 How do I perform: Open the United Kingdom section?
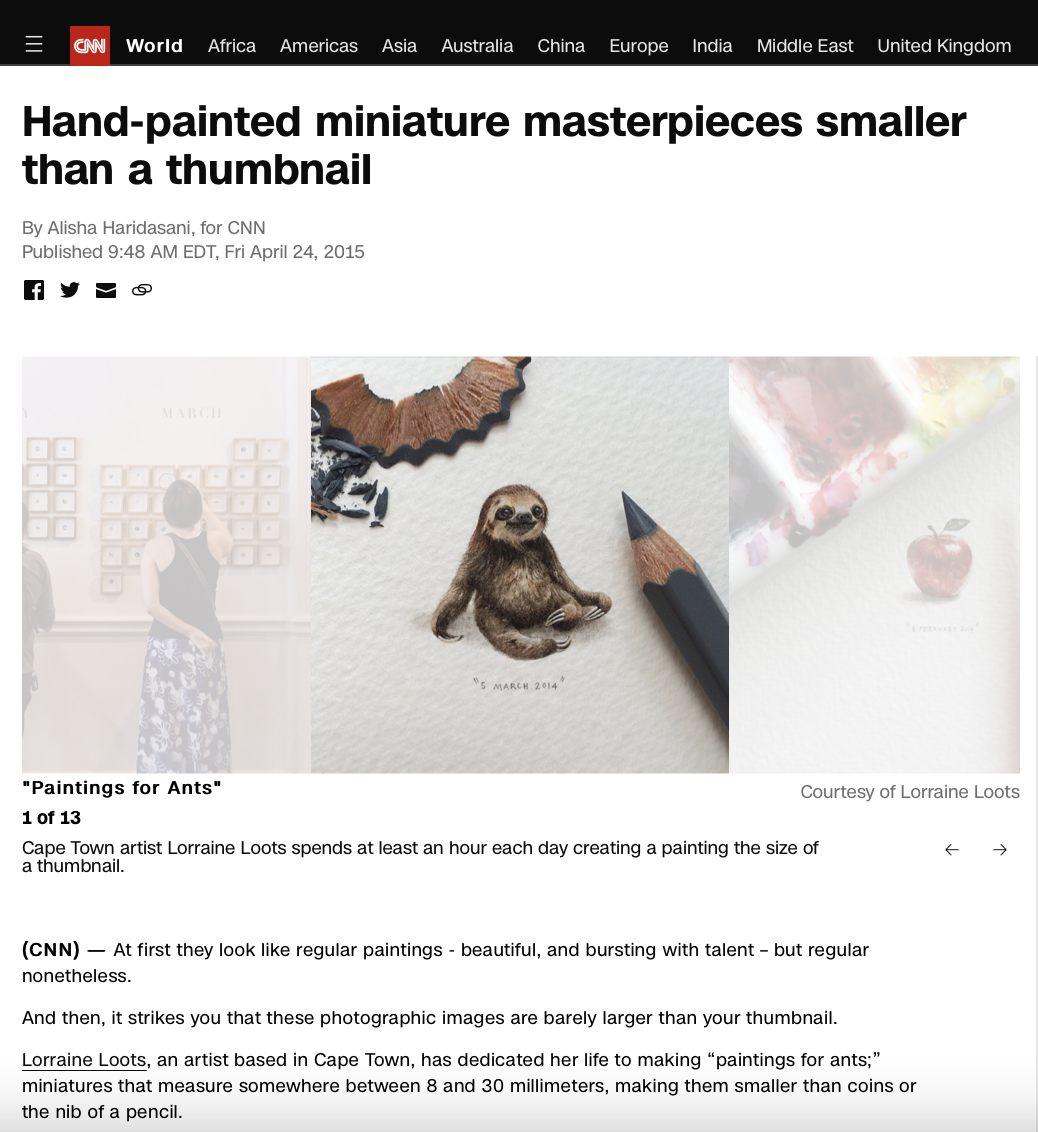[944, 45]
